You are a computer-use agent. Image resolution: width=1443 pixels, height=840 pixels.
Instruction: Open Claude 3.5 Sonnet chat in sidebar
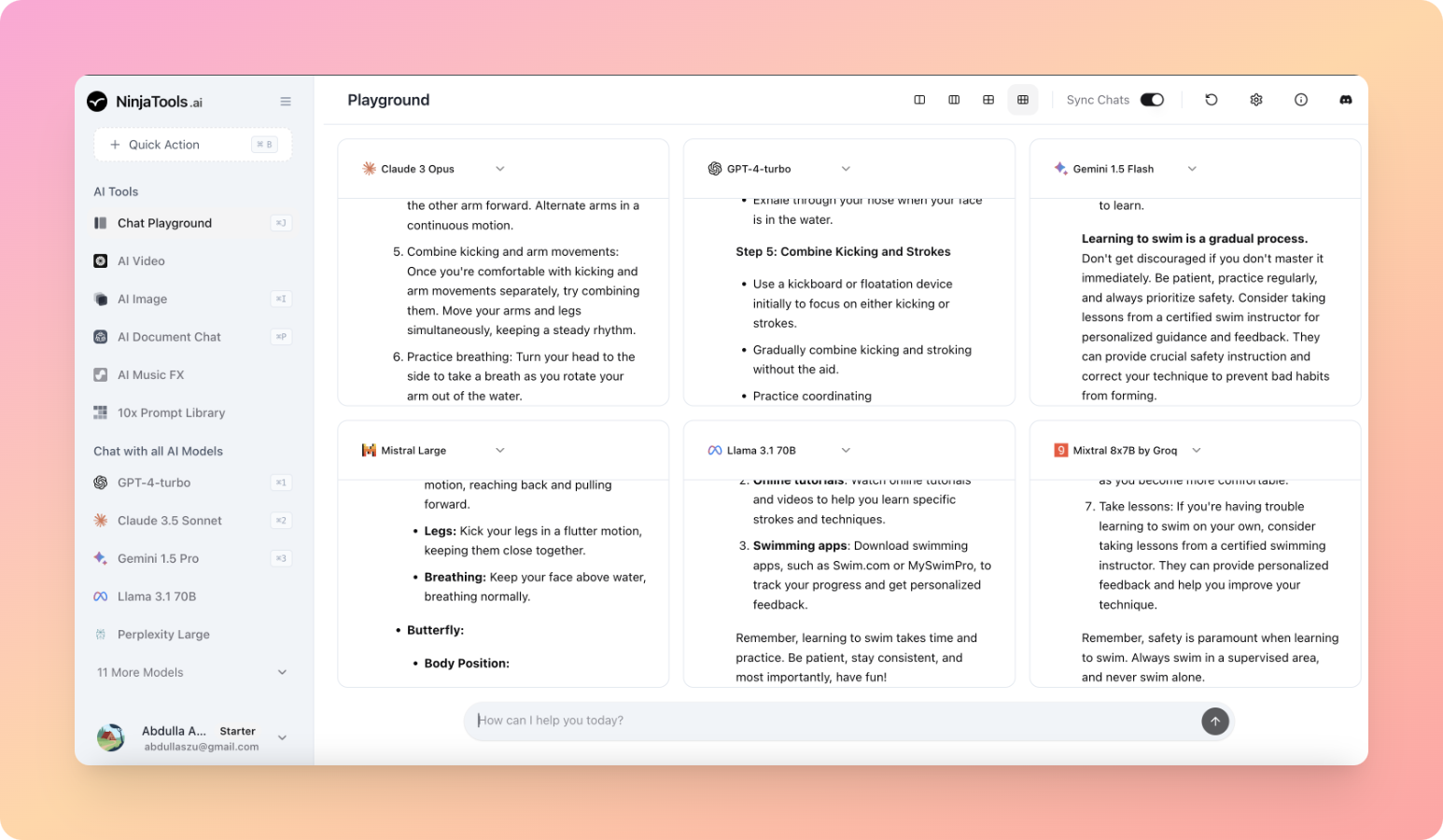tap(169, 521)
